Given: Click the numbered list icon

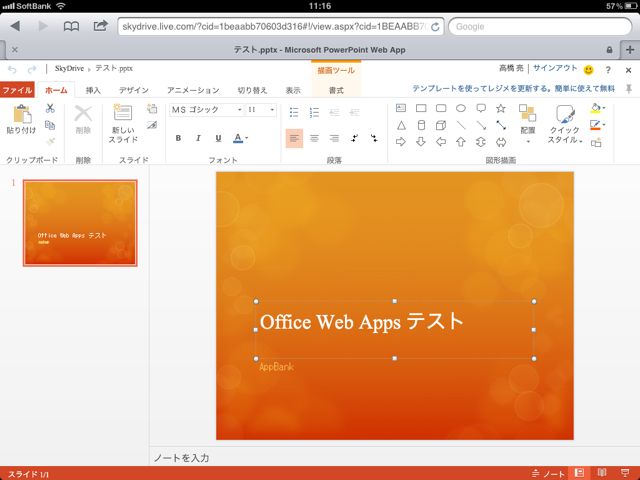Looking at the screenshot, I should (314, 112).
